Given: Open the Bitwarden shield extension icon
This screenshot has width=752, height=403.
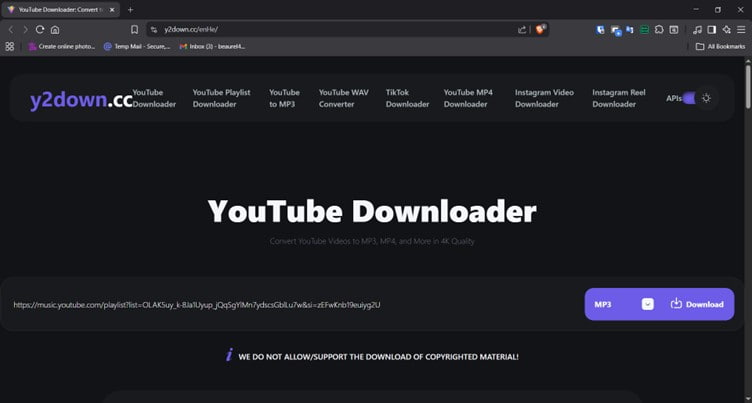Looking at the screenshot, I should (600, 30).
